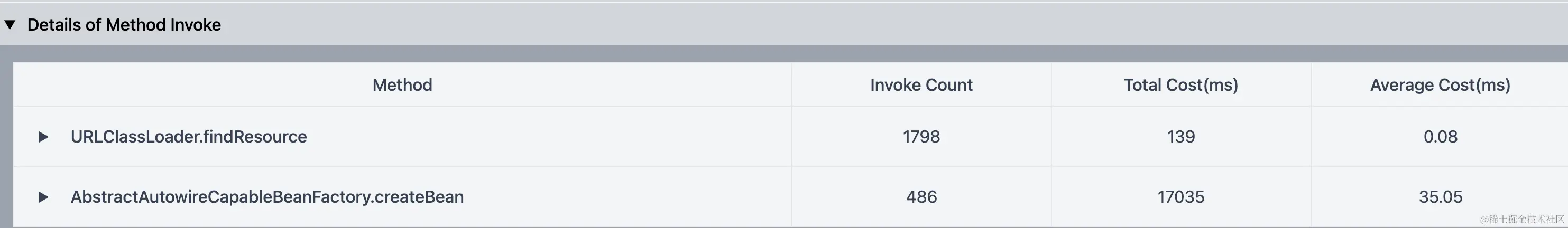Click invoke count 1798 cell
The image size is (1568, 228).
click(x=921, y=137)
